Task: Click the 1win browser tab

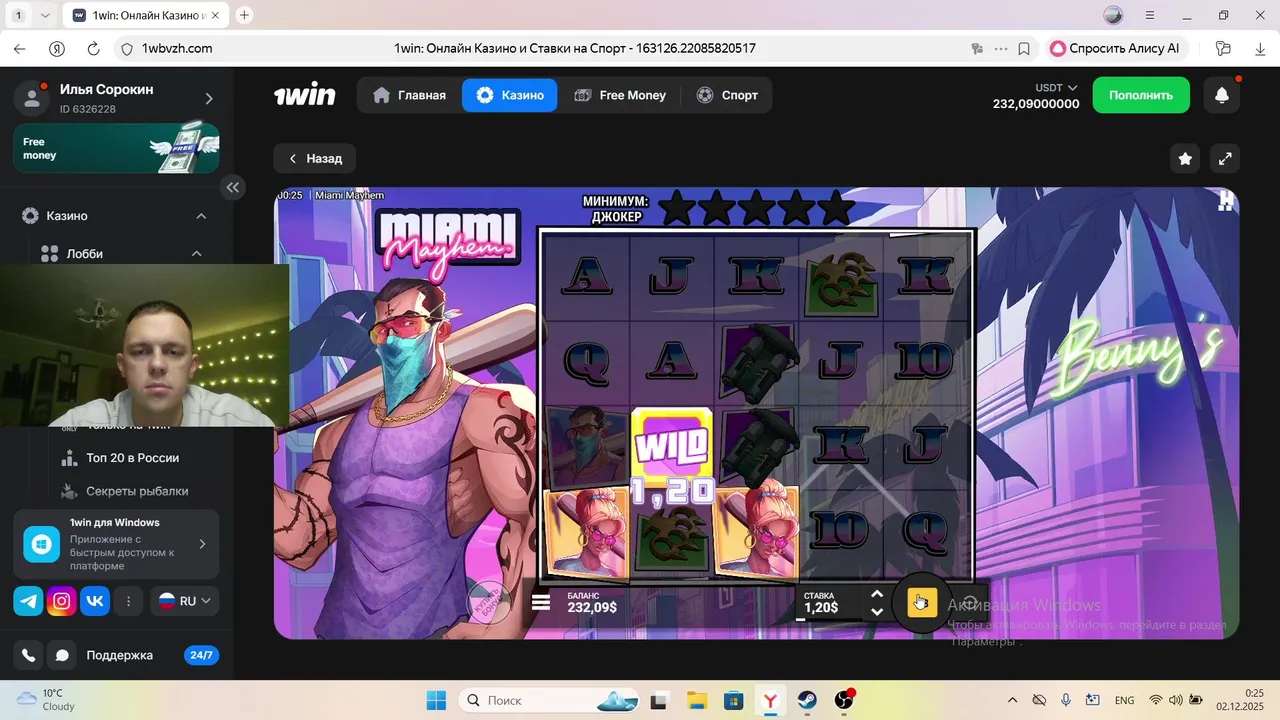Action: tap(147, 15)
